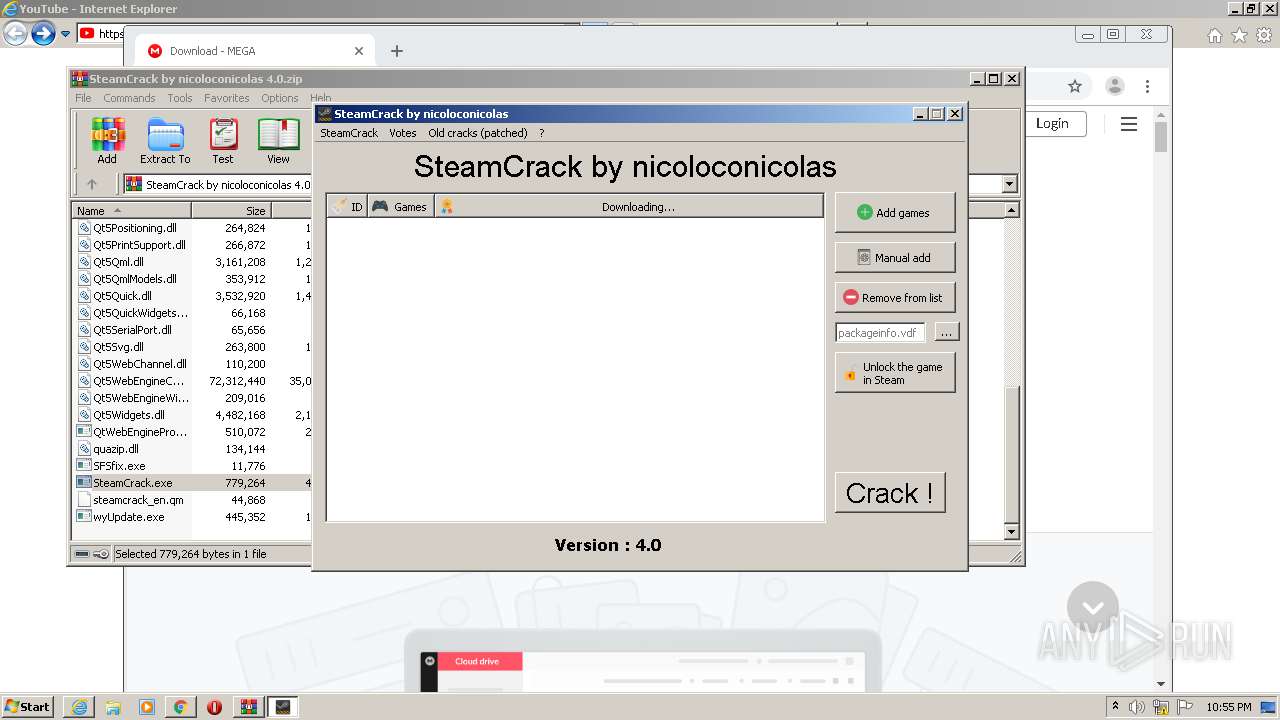Click the browser profile avatar icon
1280x720 pixels.
click(x=1114, y=86)
